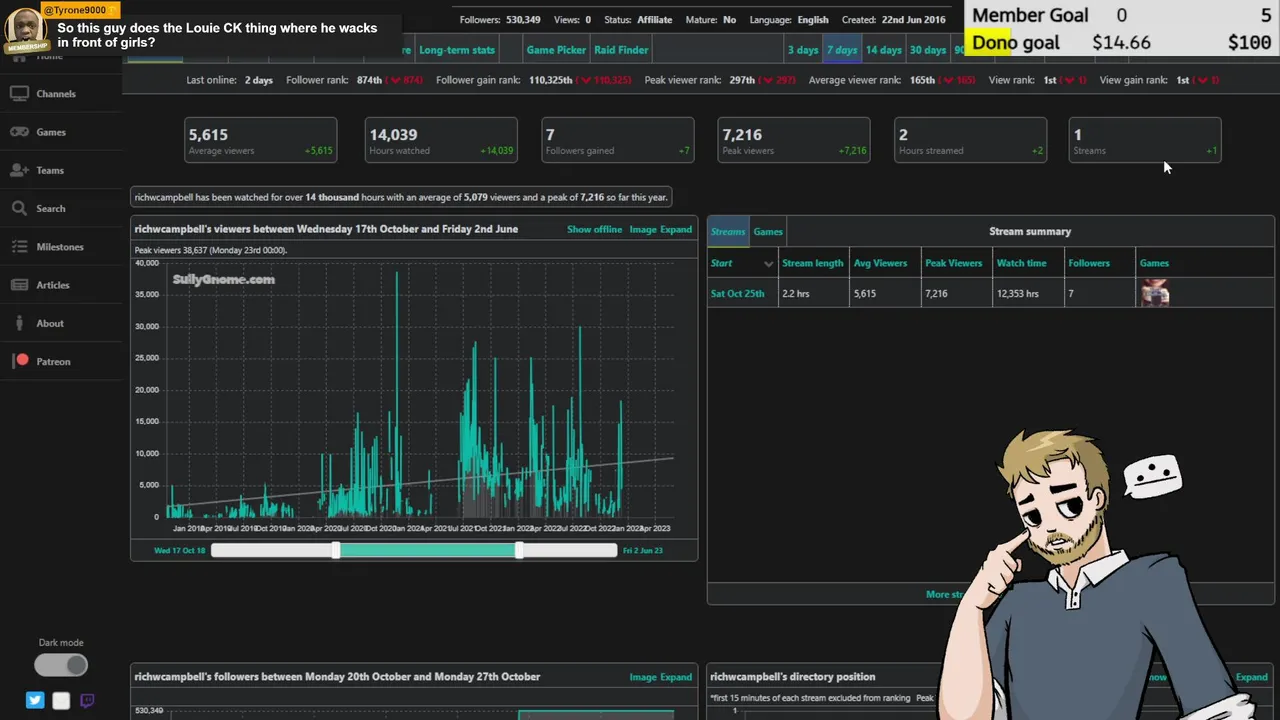Screen dimensions: 1280x720
Task: Open the Articles icon in sidebar
Action: click(19, 285)
